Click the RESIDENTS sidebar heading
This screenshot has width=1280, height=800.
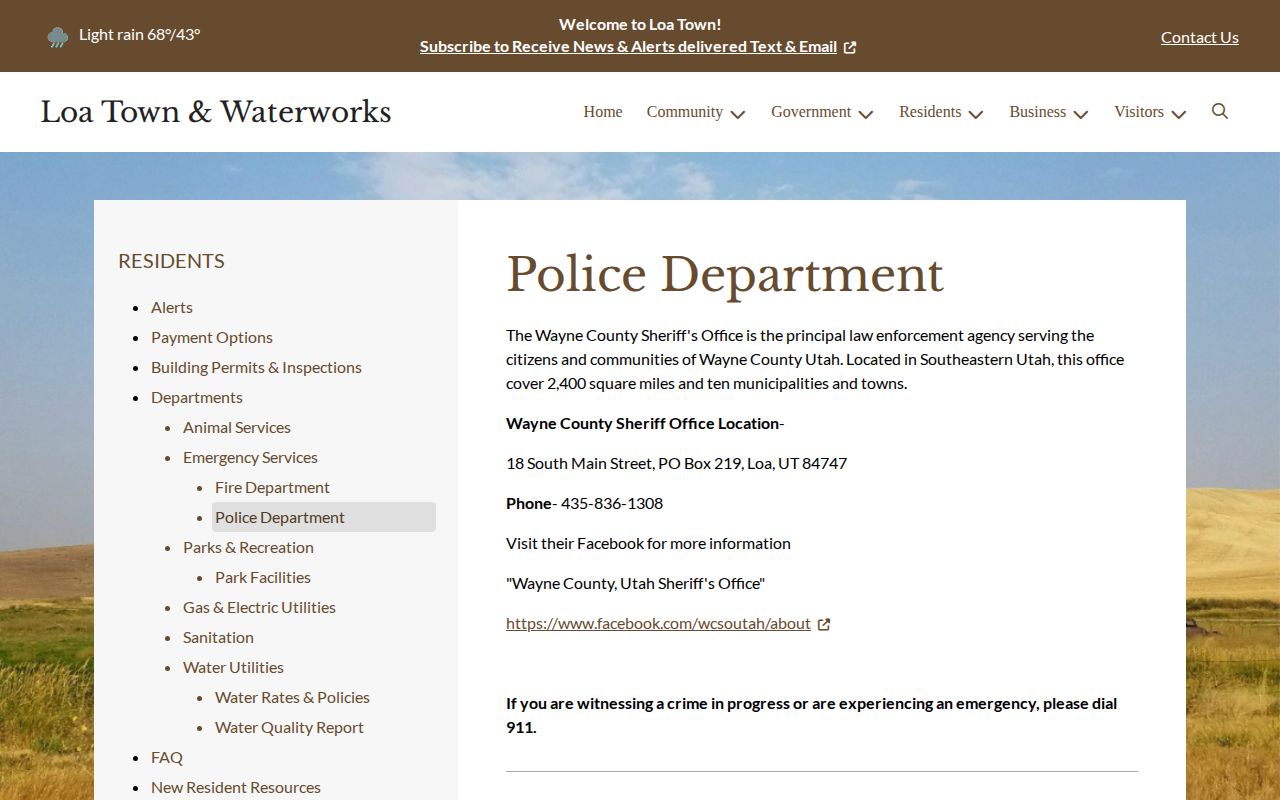pos(171,261)
